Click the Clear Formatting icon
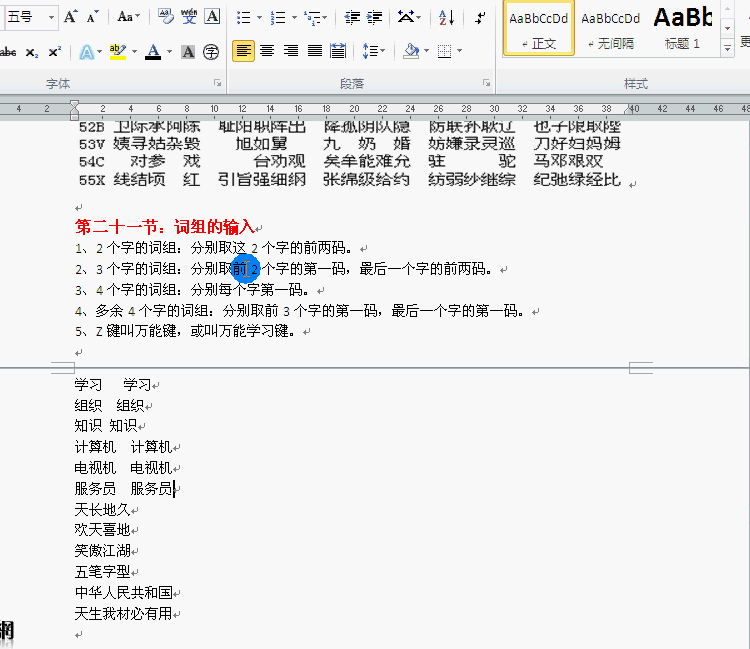The width and height of the screenshot is (750, 649). pos(166,17)
